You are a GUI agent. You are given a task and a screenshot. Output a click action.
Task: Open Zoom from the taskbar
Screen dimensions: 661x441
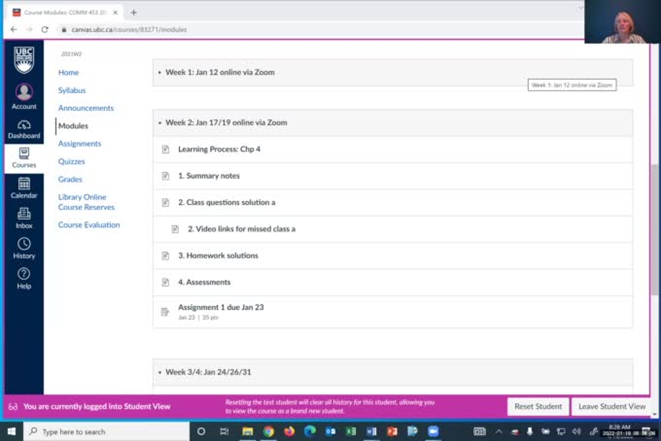[x=433, y=431]
